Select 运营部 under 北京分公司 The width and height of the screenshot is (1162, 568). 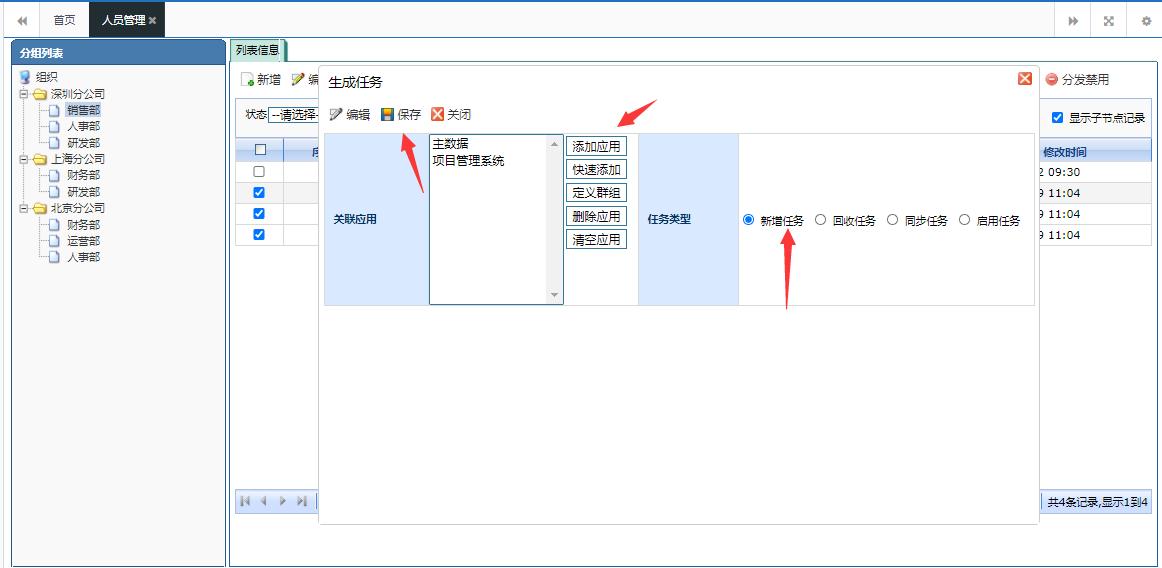coord(83,241)
